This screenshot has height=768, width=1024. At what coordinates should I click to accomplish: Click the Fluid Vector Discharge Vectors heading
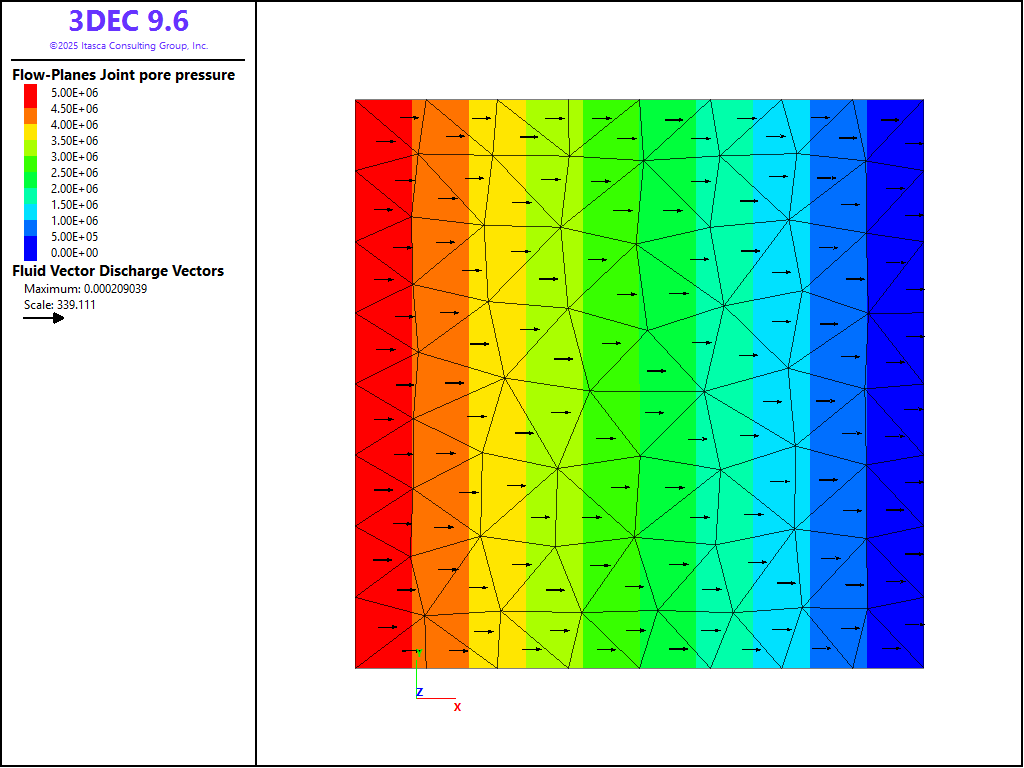tap(118, 271)
